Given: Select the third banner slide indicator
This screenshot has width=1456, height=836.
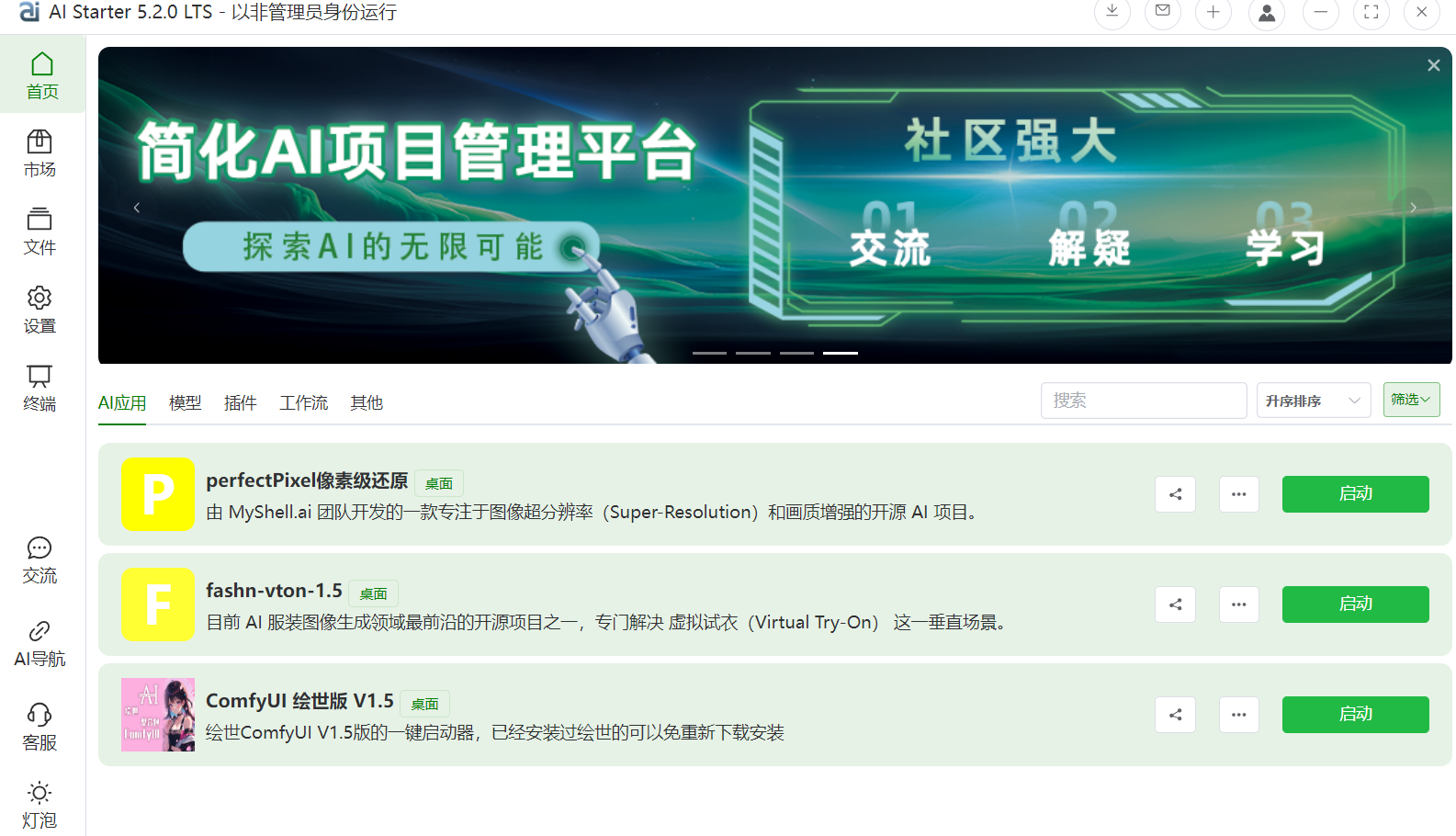Looking at the screenshot, I should 796,353.
